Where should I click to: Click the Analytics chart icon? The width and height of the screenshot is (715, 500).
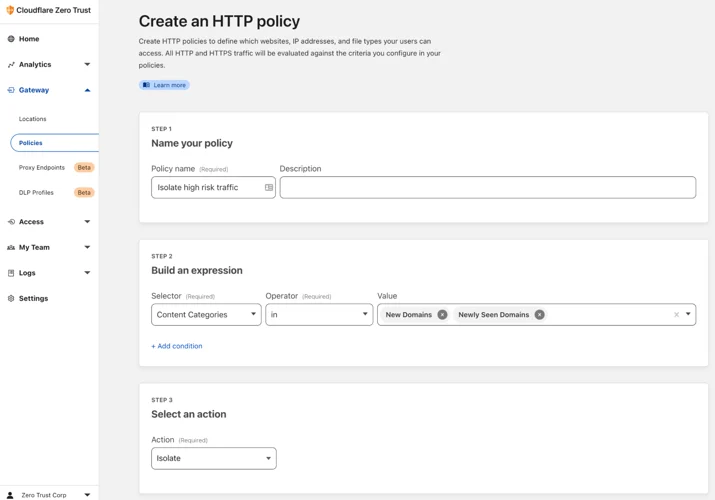[x=11, y=65]
